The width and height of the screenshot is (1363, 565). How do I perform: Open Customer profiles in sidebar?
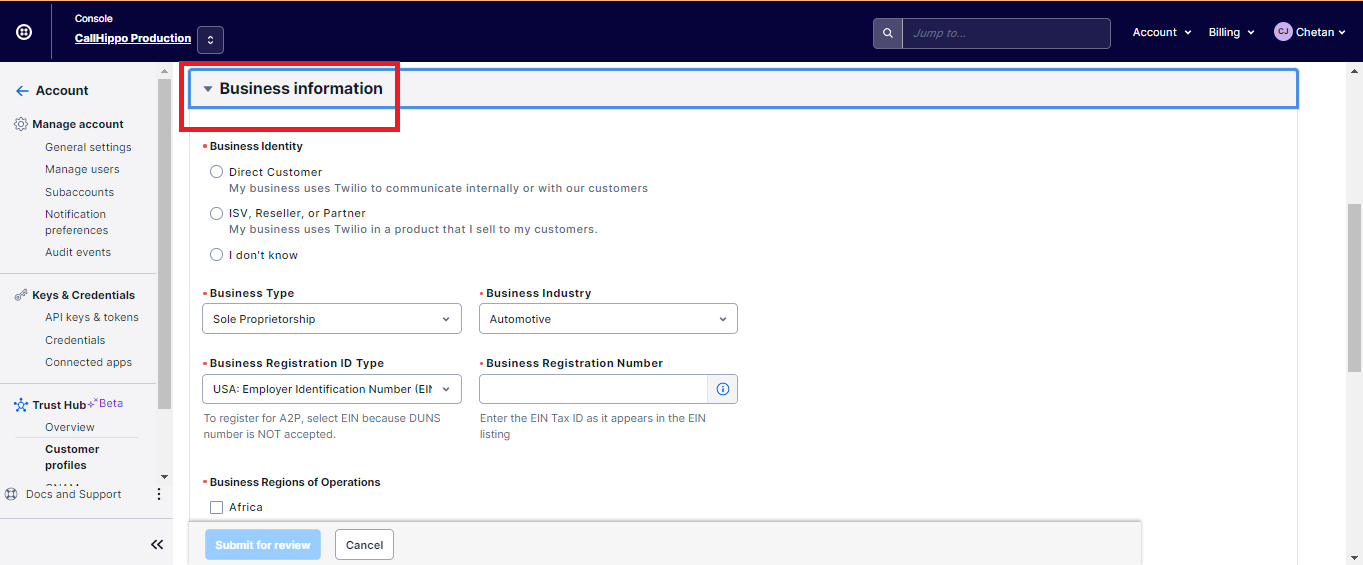72,457
